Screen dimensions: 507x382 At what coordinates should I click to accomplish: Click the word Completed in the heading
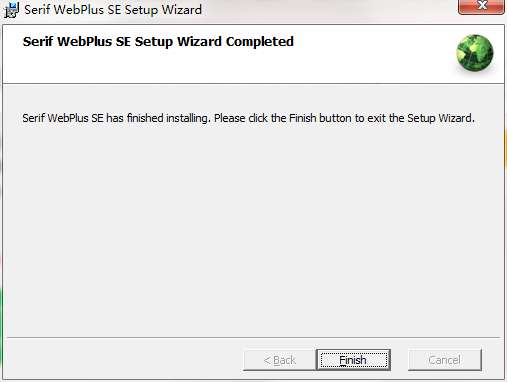pos(260,42)
